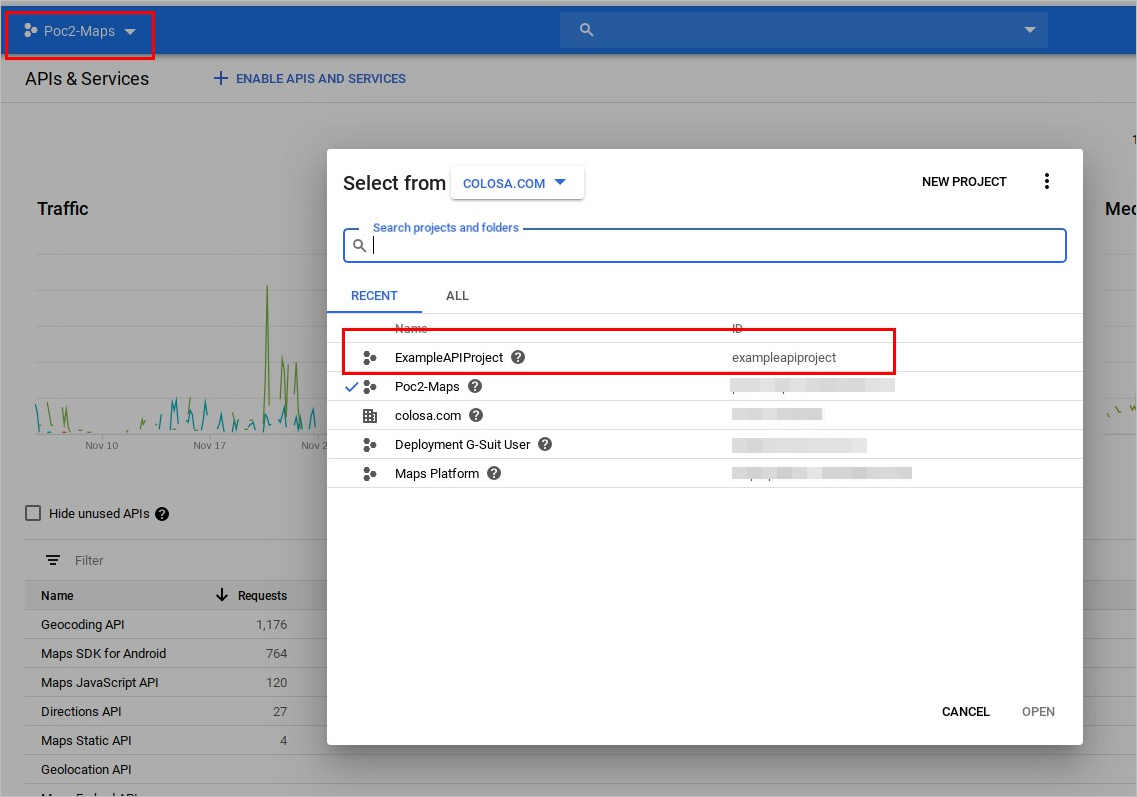Select the RECENT tab

point(374,295)
